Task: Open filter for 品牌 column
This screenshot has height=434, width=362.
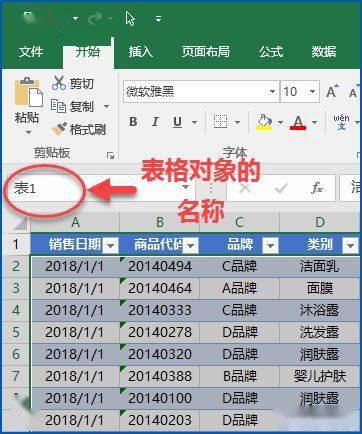Action: pos(271,246)
